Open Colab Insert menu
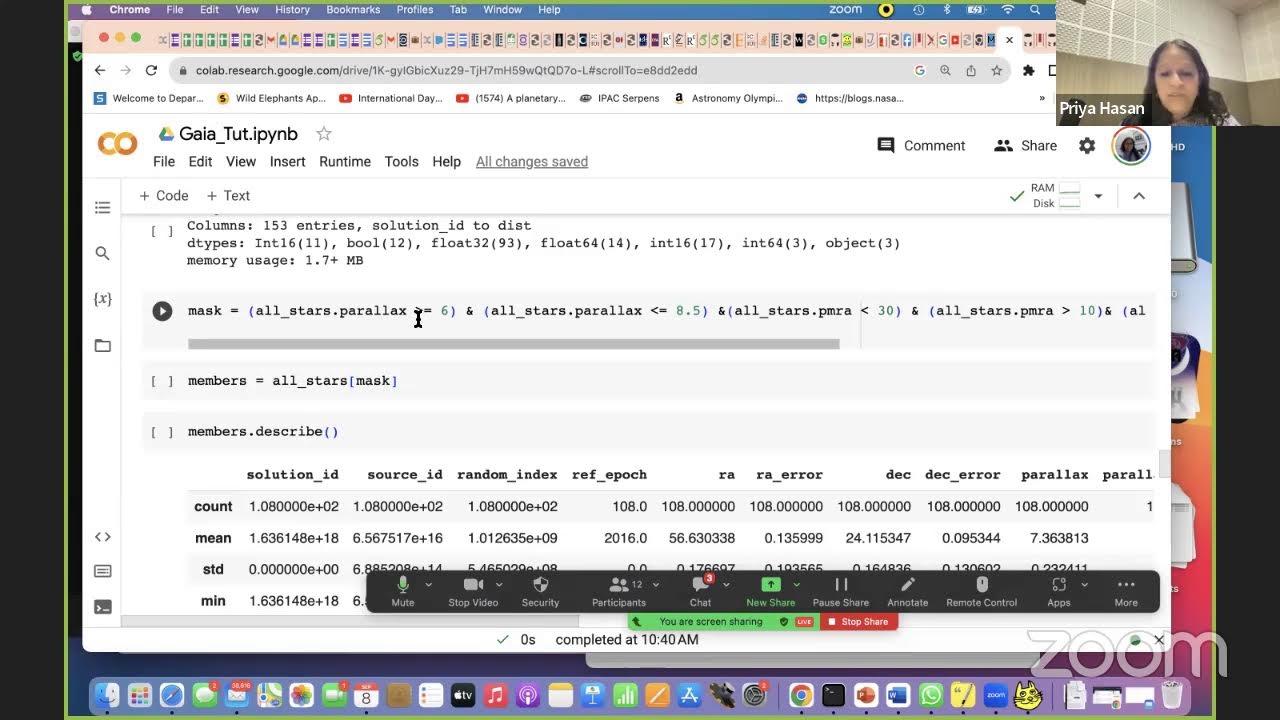1280x720 pixels. pyautogui.click(x=287, y=162)
